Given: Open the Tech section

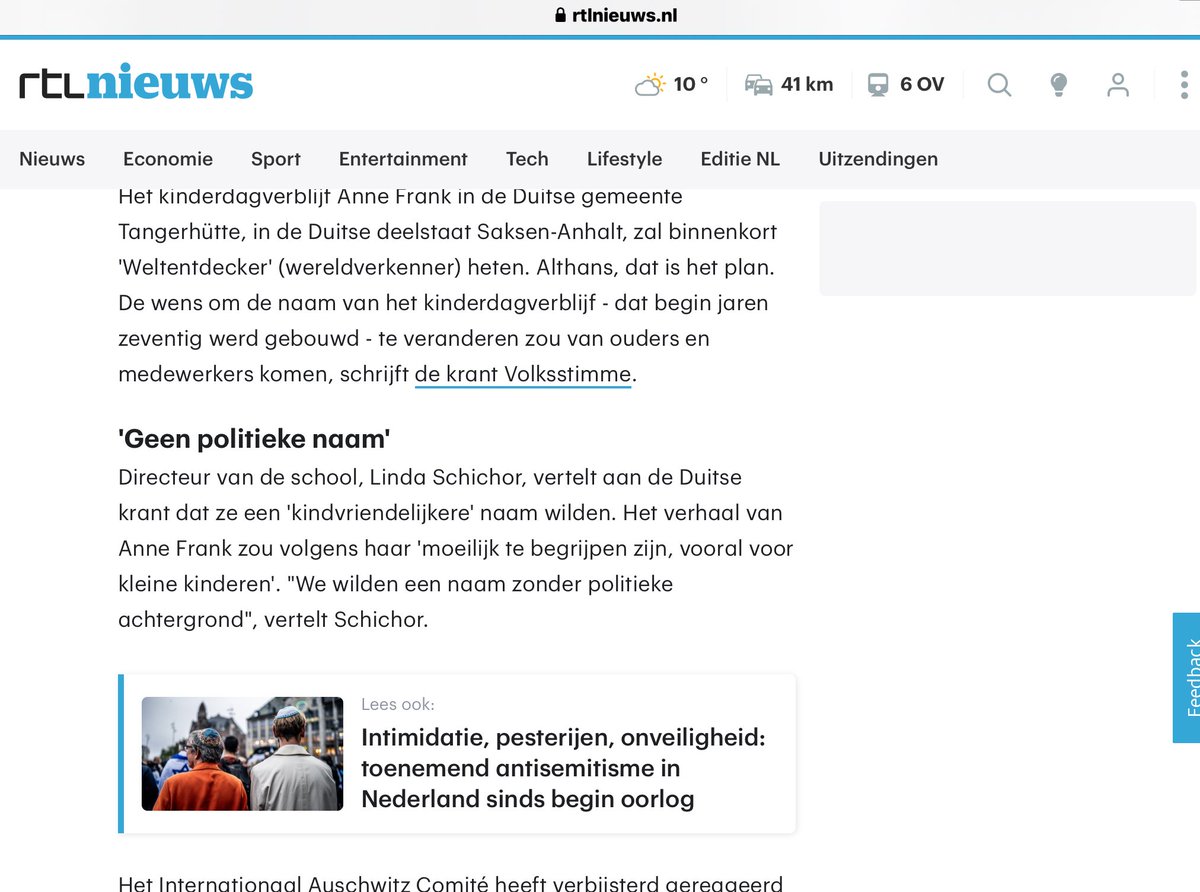Looking at the screenshot, I should click(x=527, y=159).
